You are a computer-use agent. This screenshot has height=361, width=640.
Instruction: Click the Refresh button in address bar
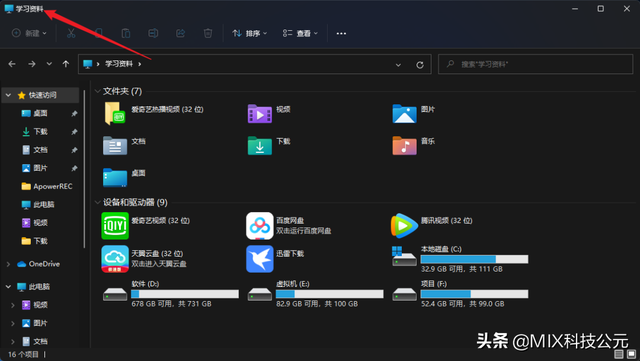420,65
